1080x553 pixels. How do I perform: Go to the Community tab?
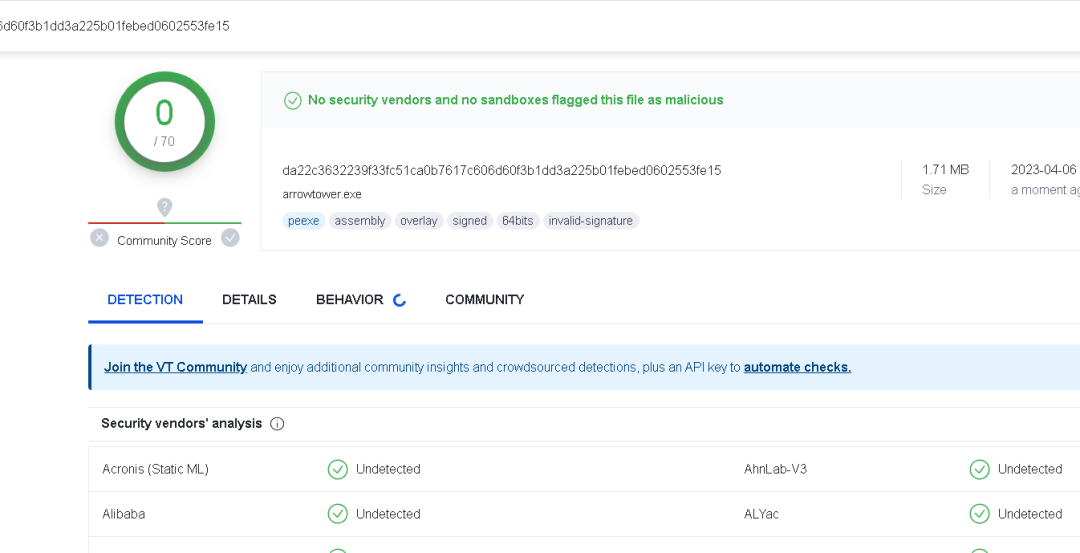(484, 300)
